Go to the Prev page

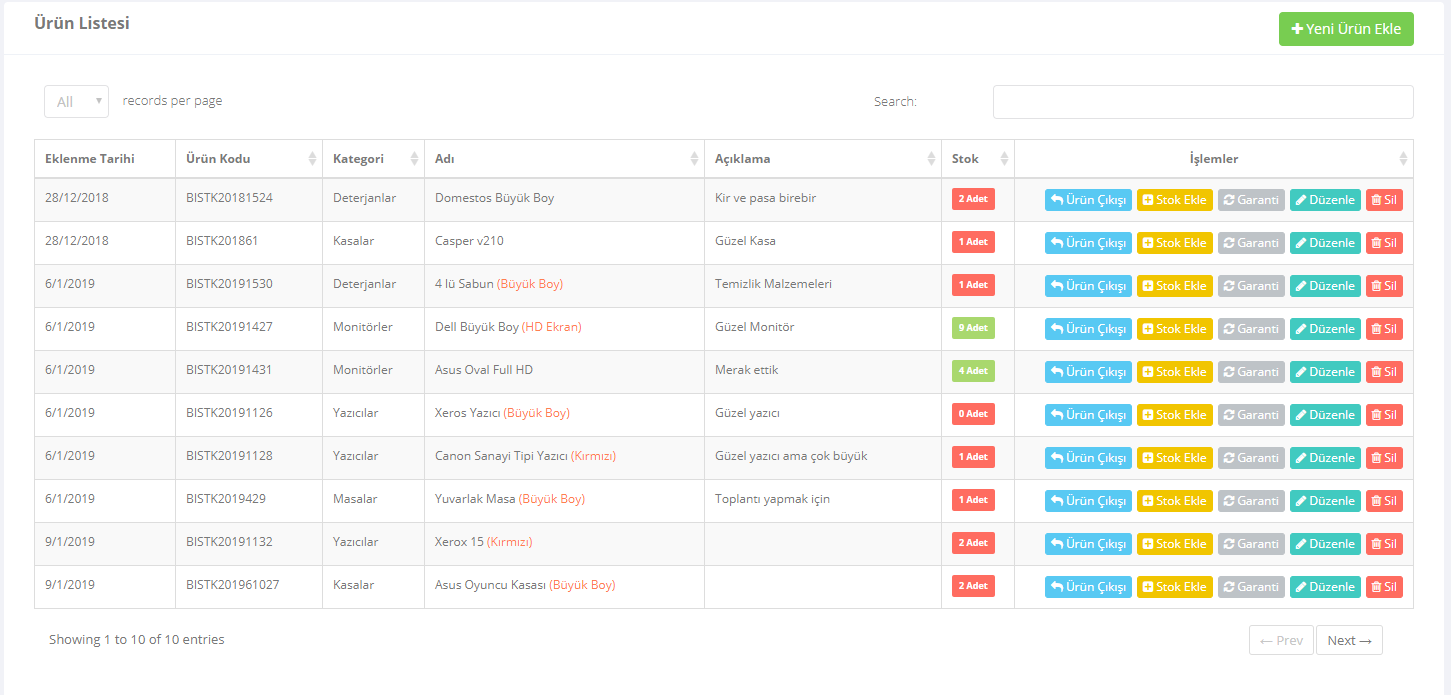click(1281, 640)
